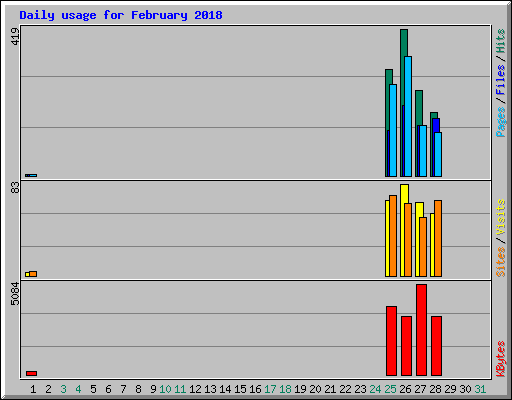Screen dimensions: 512x400
Task: Select the orange Sites bar for day 26
Action: coord(408,240)
